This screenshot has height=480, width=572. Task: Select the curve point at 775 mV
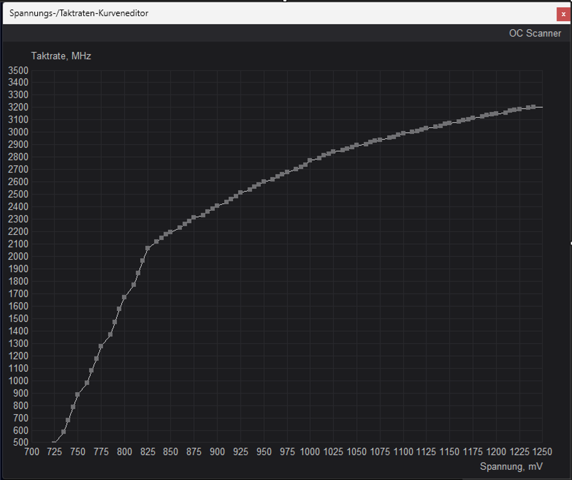point(101,346)
